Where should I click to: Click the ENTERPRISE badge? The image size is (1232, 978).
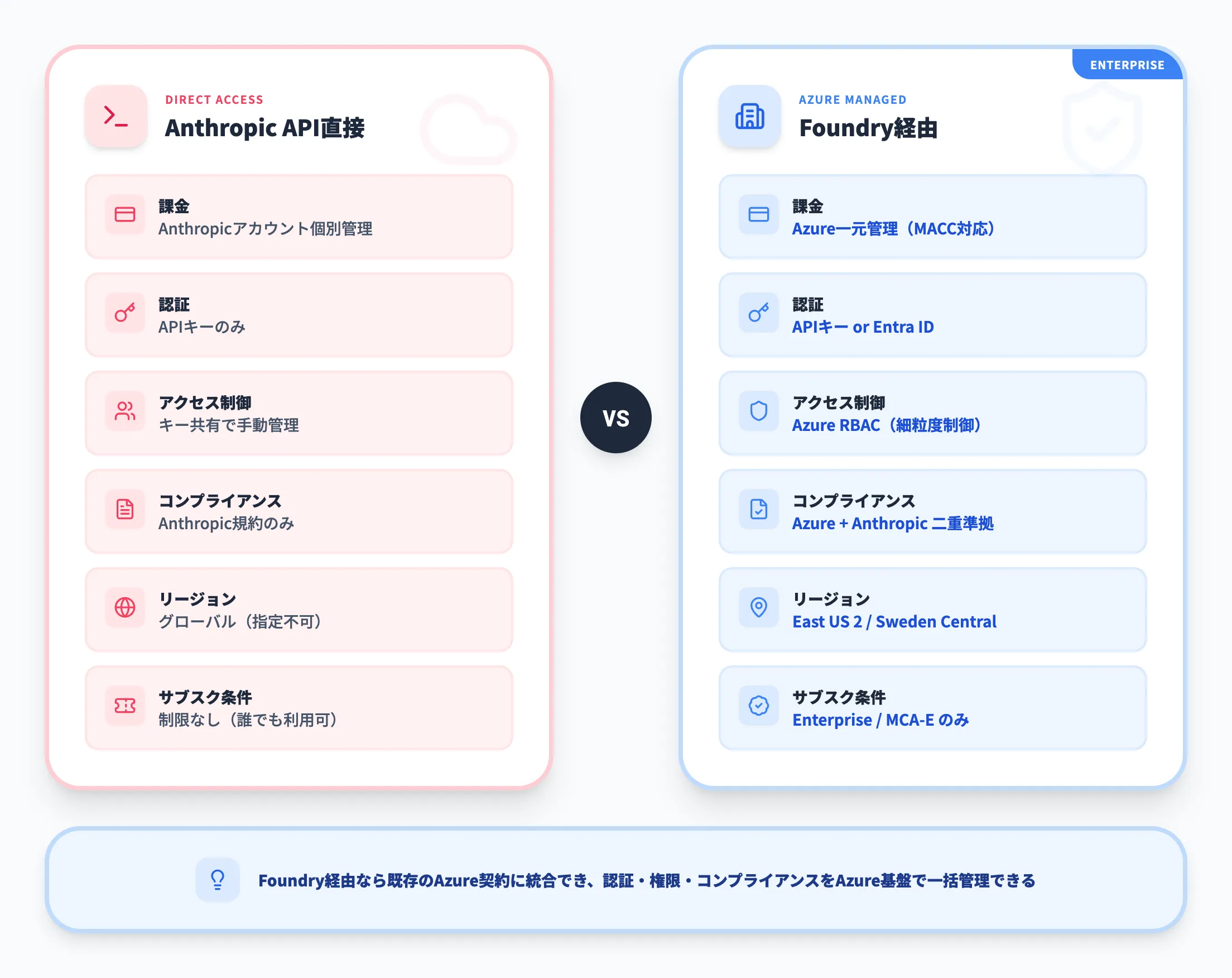point(1128,65)
